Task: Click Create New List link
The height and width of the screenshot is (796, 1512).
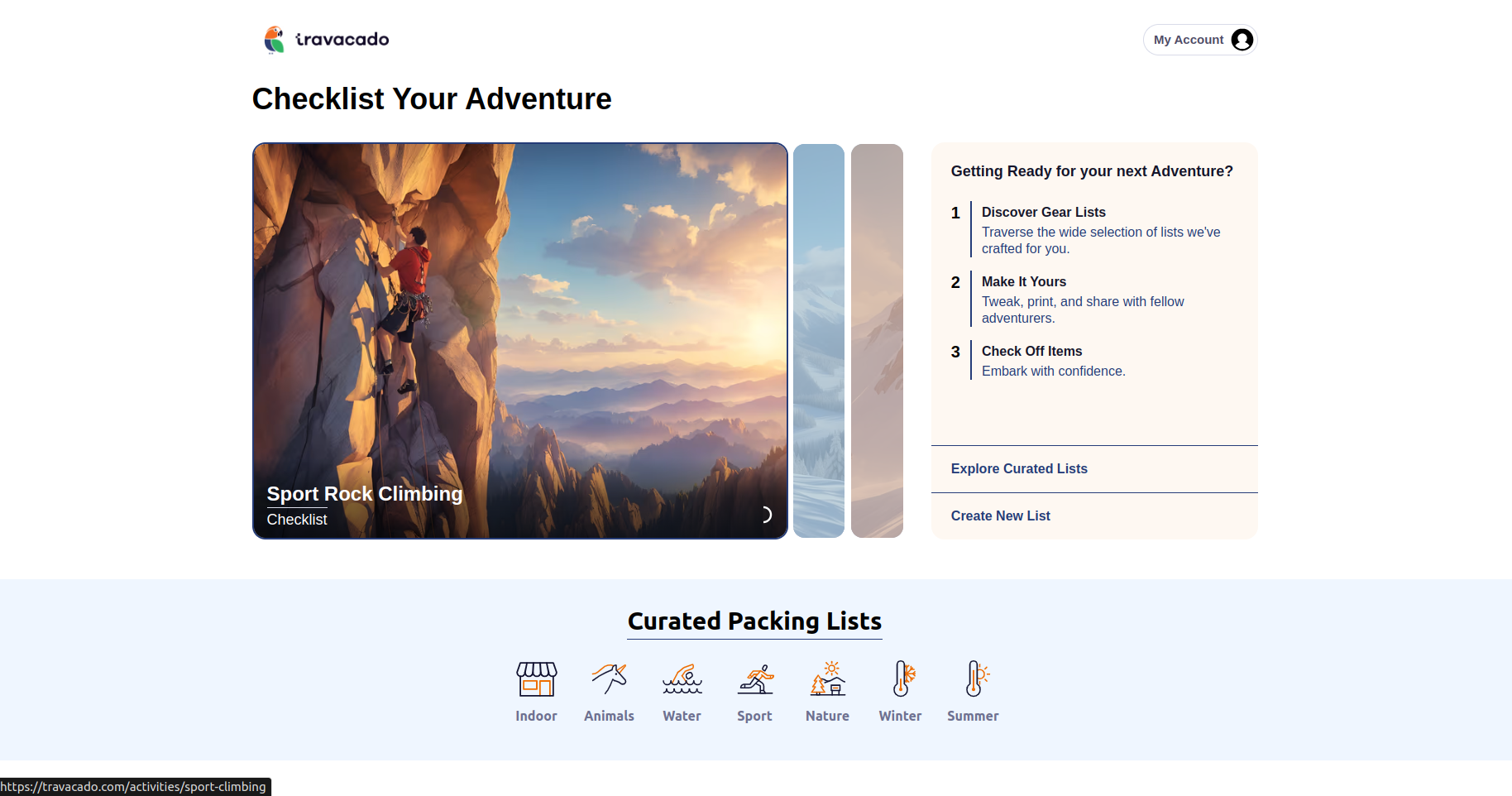Action: point(1000,515)
